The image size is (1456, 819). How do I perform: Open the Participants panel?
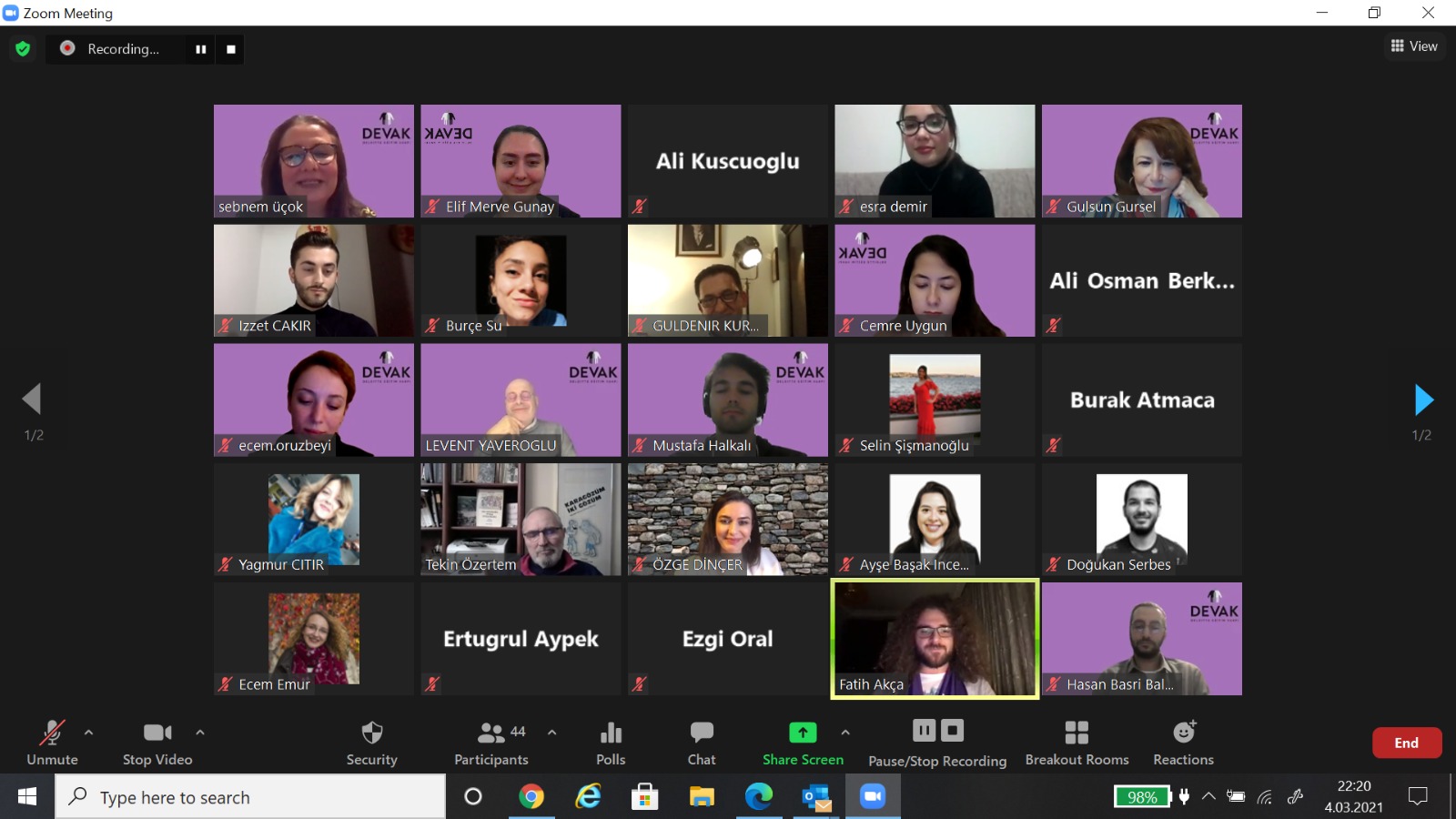pyautogui.click(x=491, y=742)
